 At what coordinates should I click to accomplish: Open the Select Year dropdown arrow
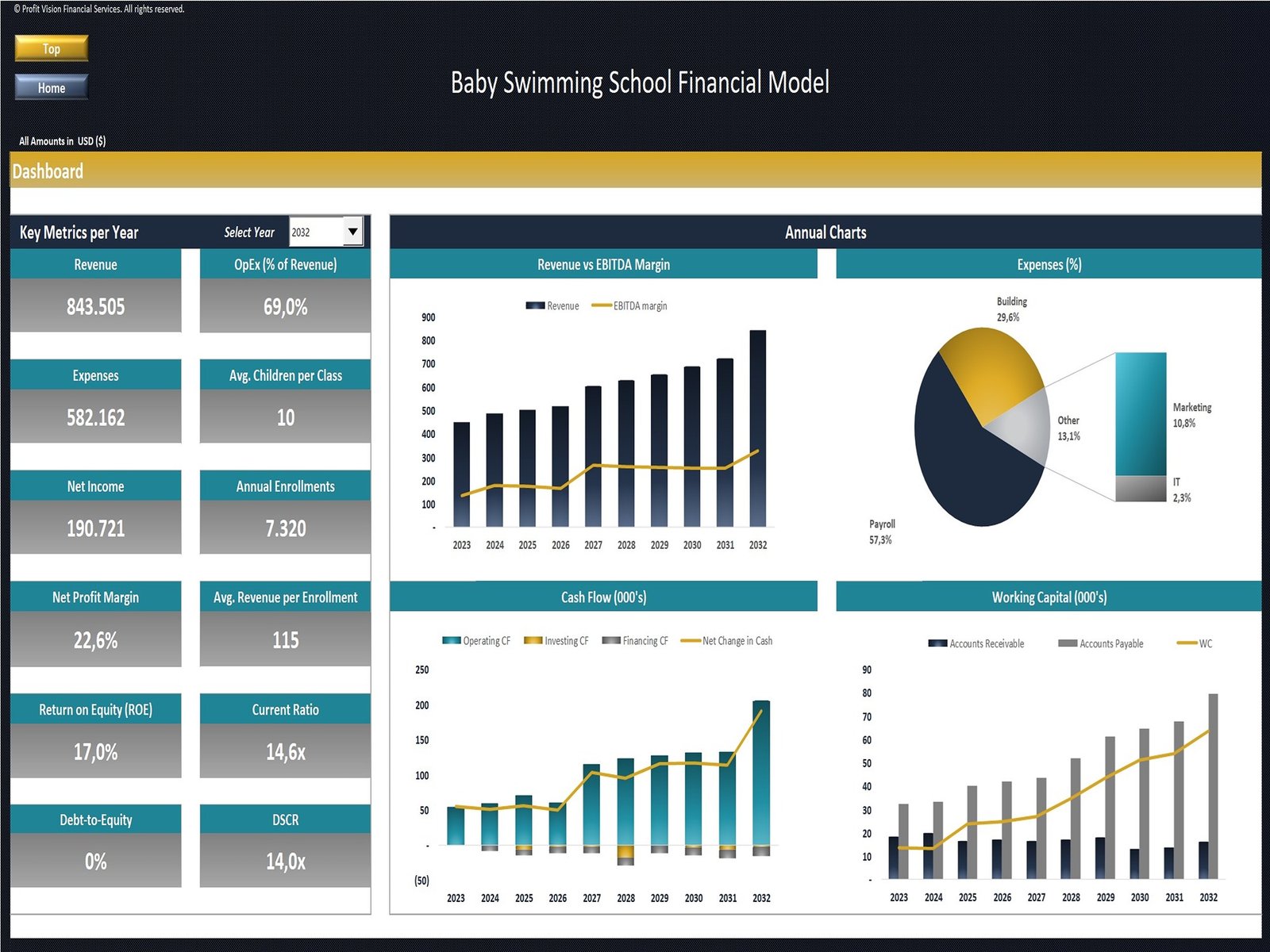point(352,232)
